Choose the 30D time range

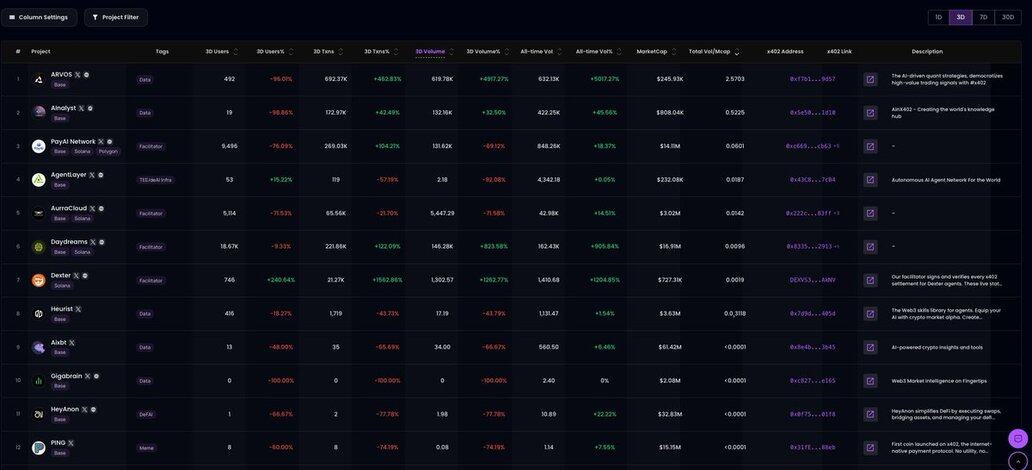point(1008,17)
